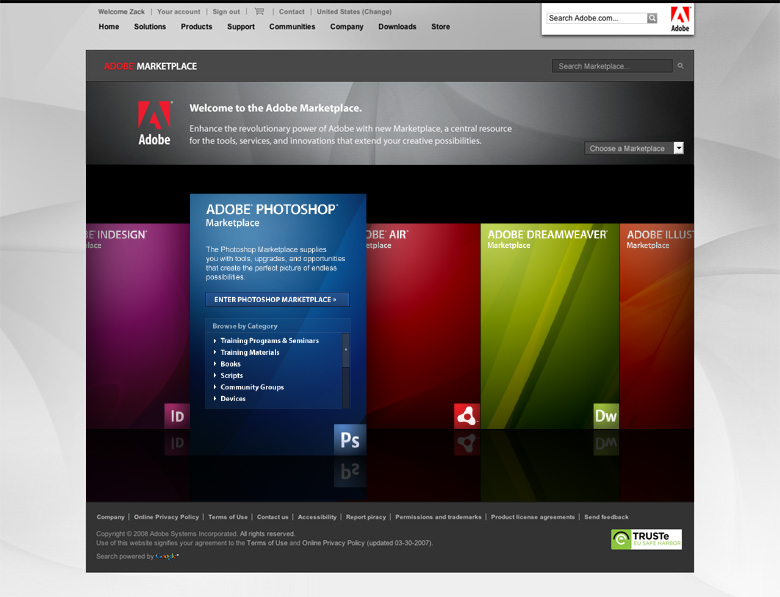Expand the Books category
The width and height of the screenshot is (780, 597).
coord(230,364)
